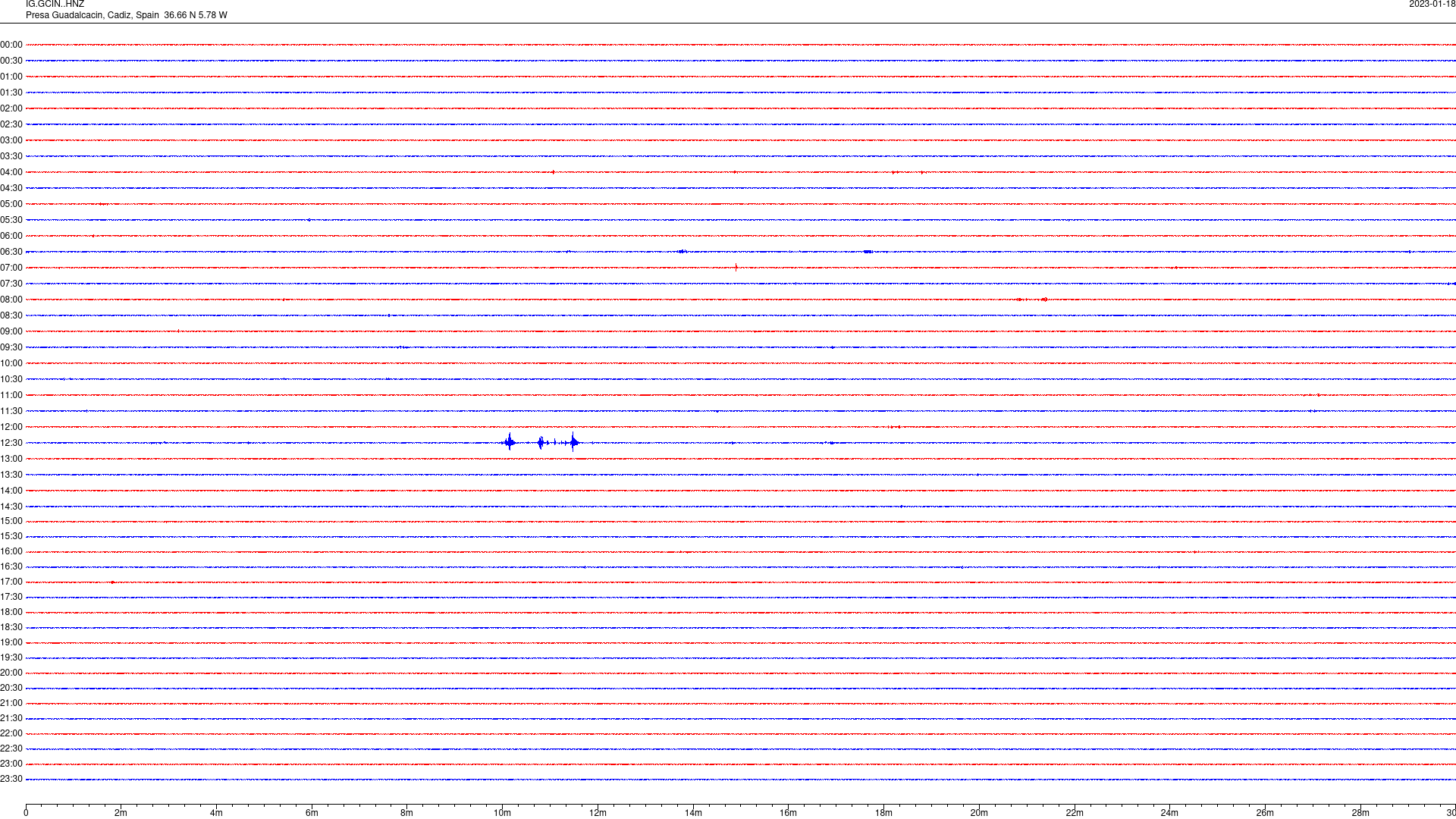This screenshot has width=1456, height=819.
Task: Click the 11:00 time row label
Action: tap(11, 395)
